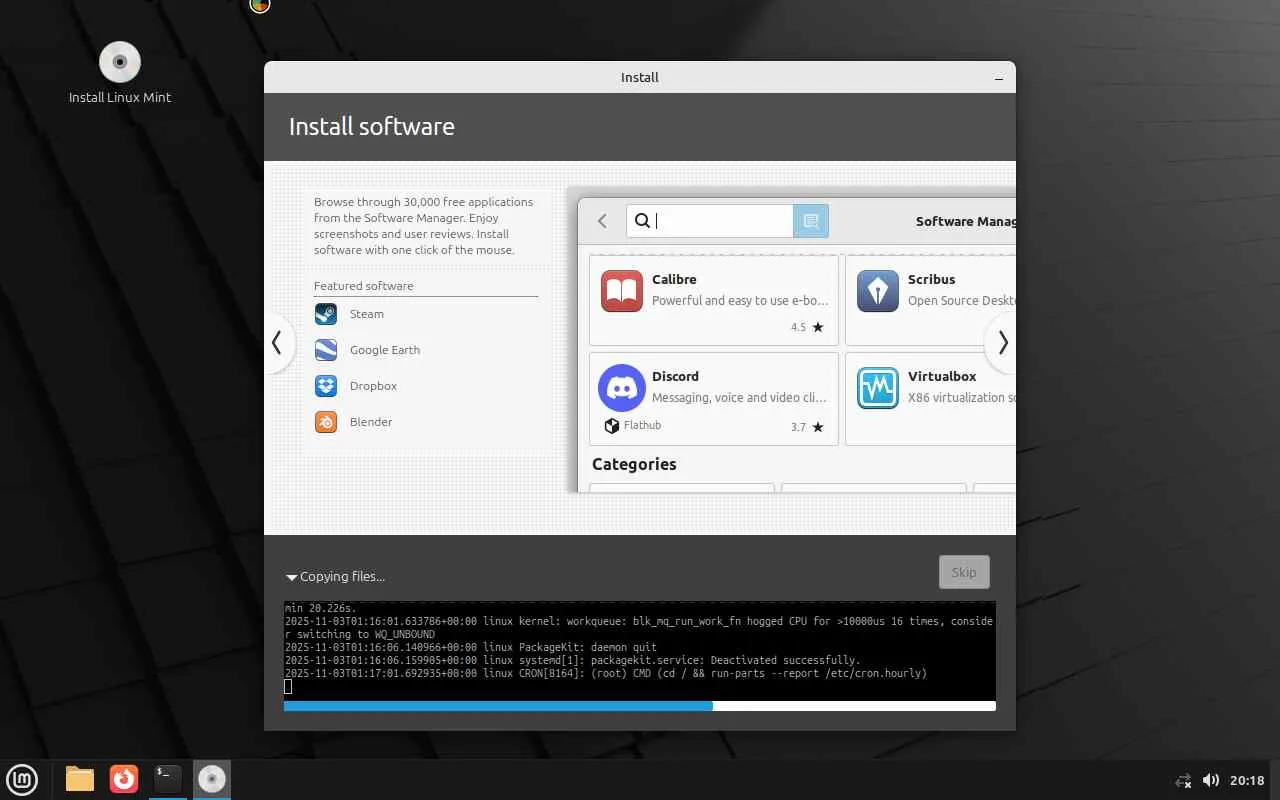Click the Flathub source label
This screenshot has width=1280, height=800.
(x=642, y=426)
